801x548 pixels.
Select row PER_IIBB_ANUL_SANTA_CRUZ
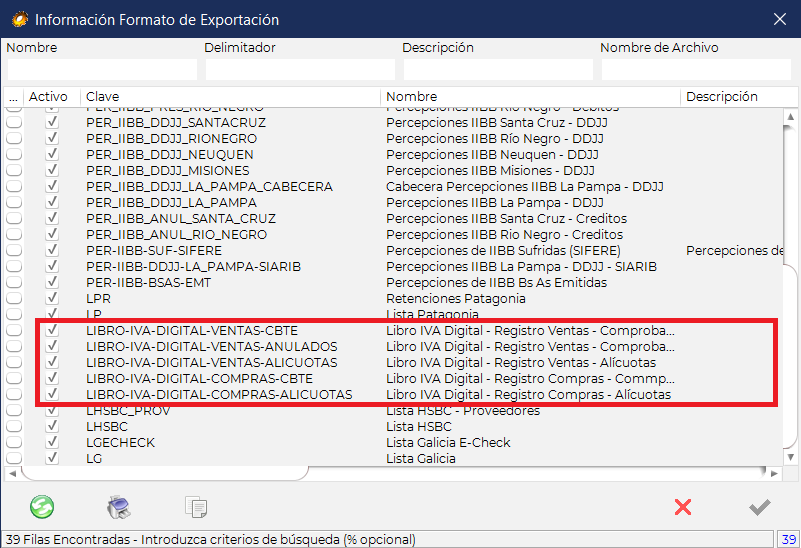point(393,219)
